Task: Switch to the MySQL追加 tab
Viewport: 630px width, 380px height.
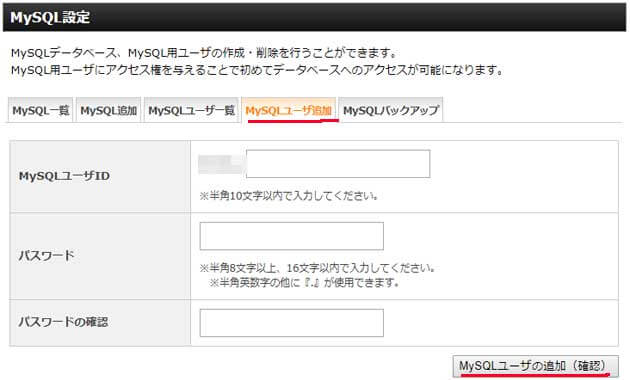Action: point(108,110)
